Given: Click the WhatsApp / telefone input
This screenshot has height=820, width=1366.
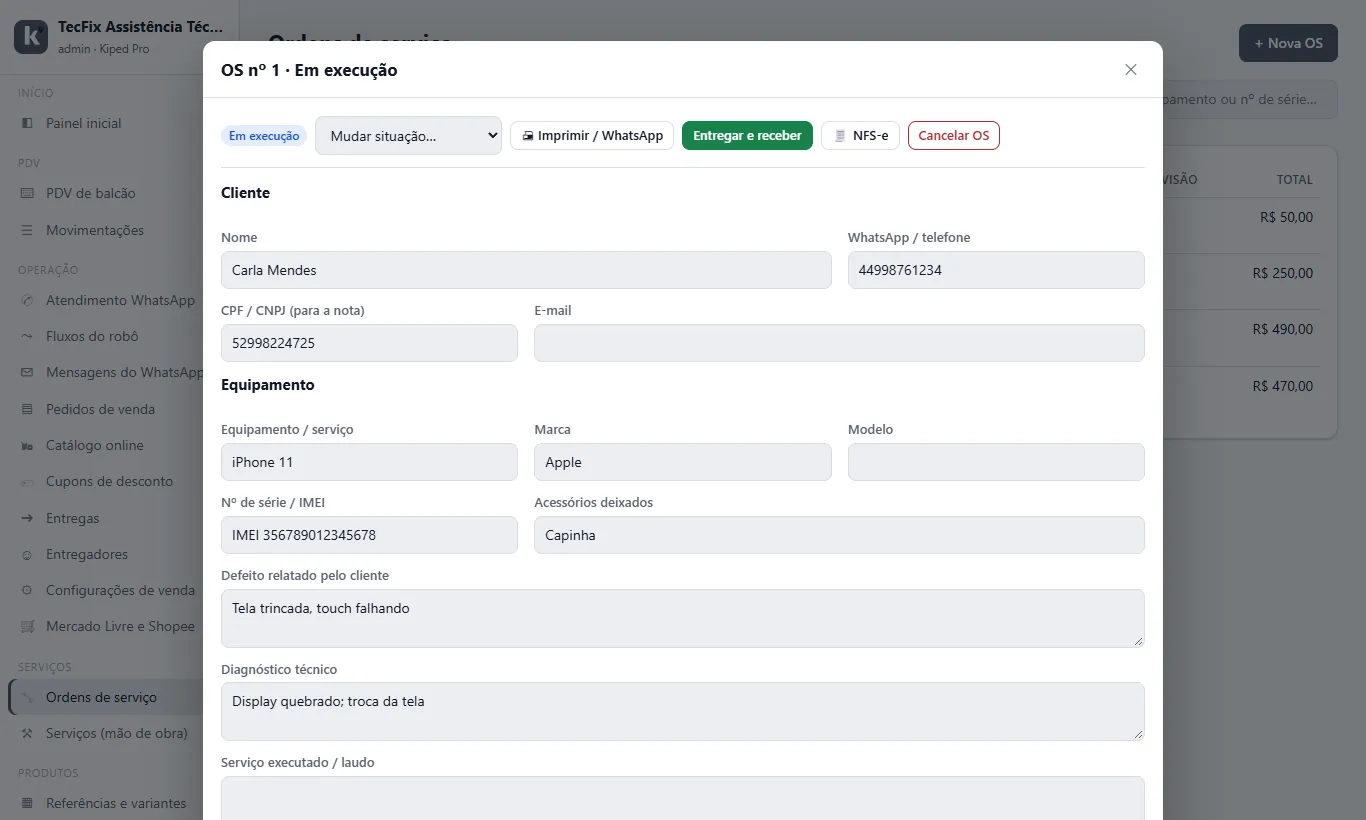Looking at the screenshot, I should point(996,270).
